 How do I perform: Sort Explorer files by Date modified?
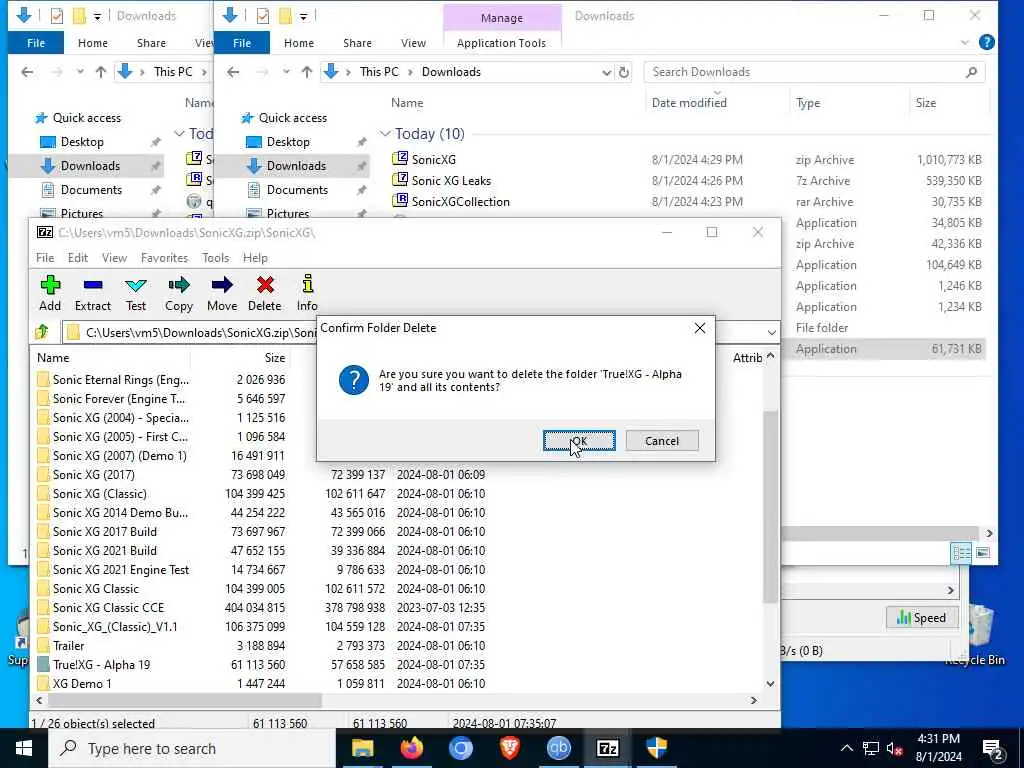pos(689,103)
